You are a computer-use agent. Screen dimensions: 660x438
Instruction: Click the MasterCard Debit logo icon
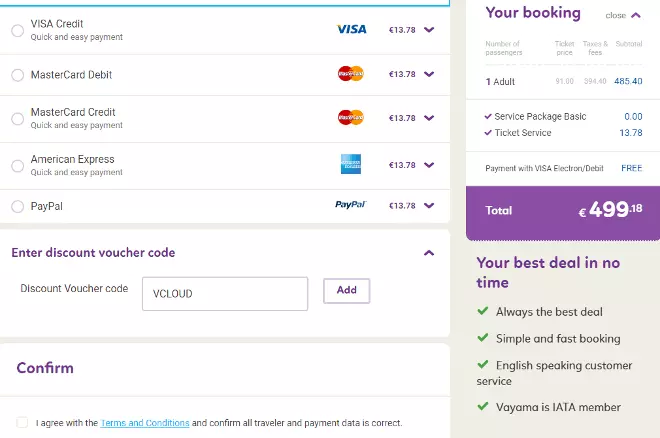[x=351, y=73]
